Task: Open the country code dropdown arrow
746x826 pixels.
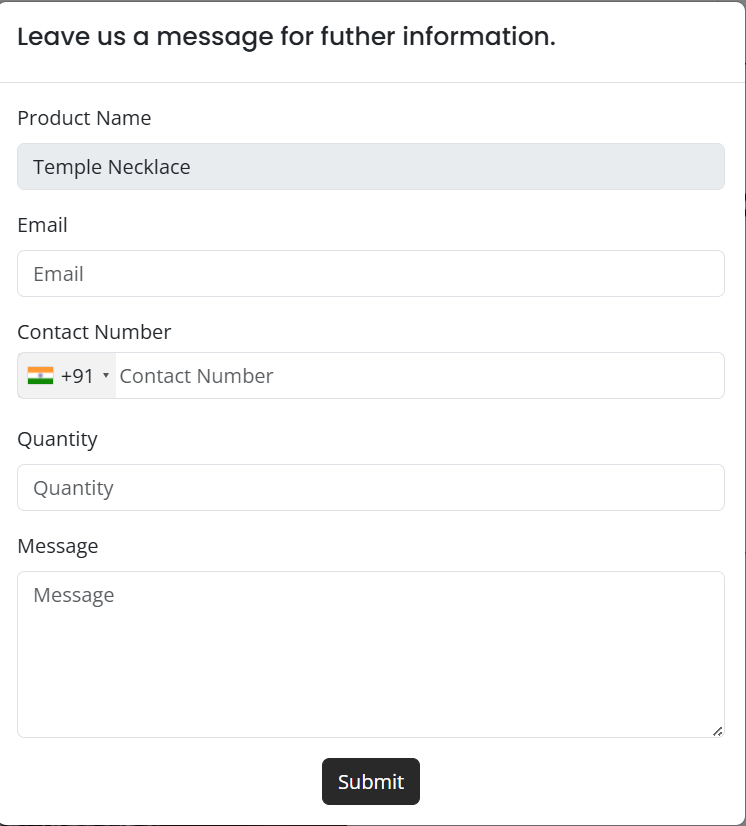Action: (106, 376)
